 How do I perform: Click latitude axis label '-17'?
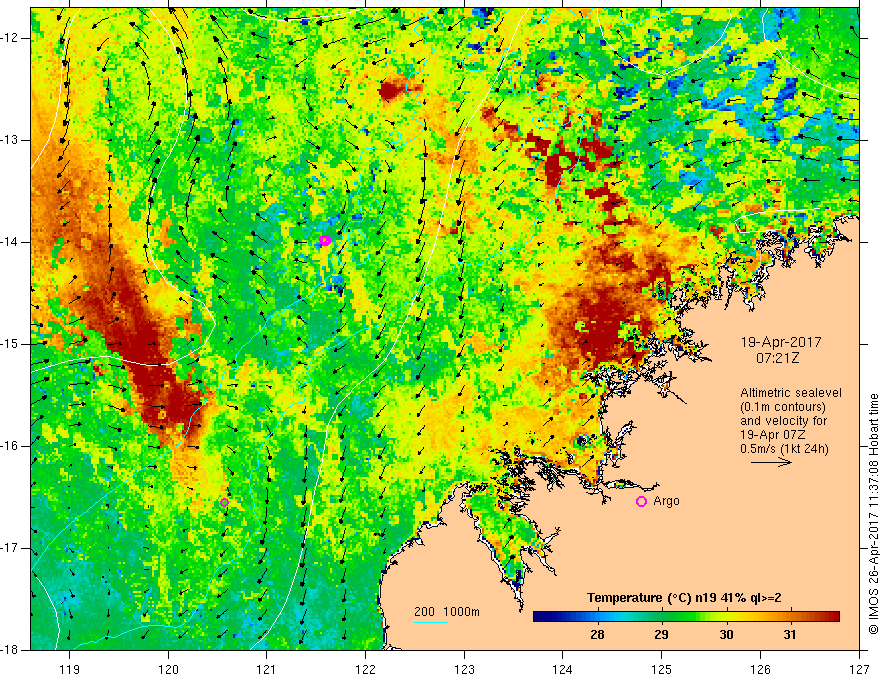[11, 548]
